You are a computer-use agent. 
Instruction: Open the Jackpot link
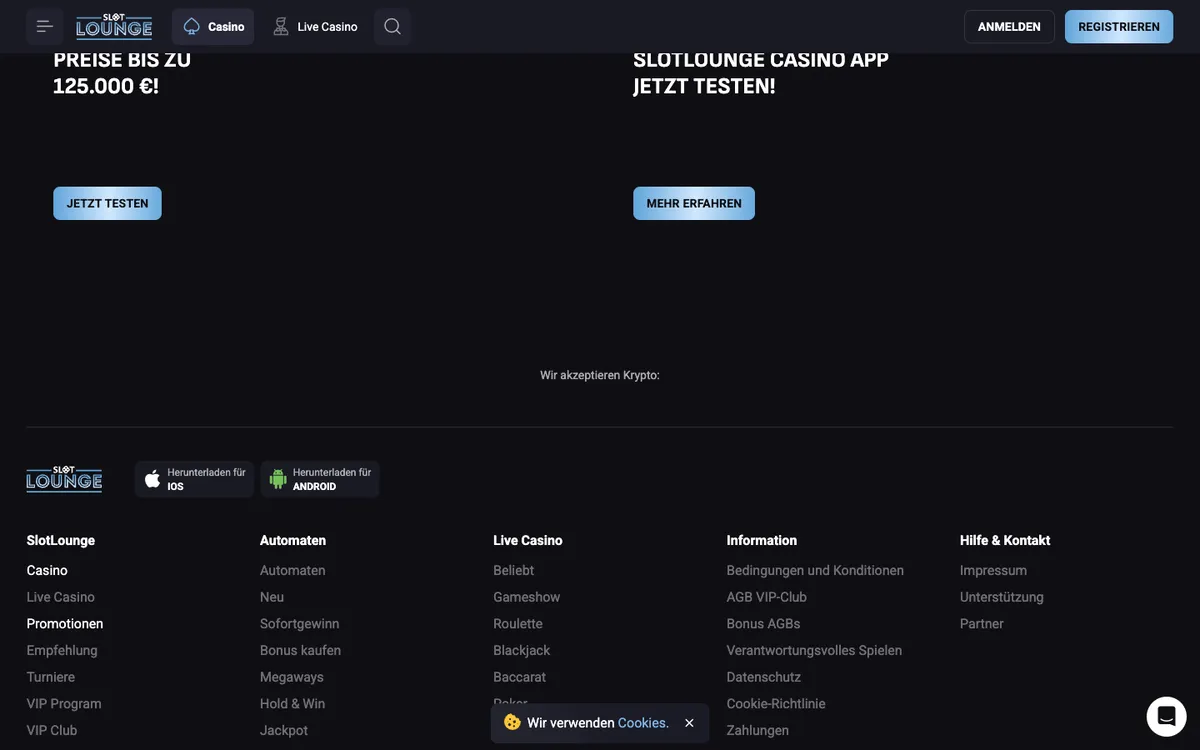[284, 730]
